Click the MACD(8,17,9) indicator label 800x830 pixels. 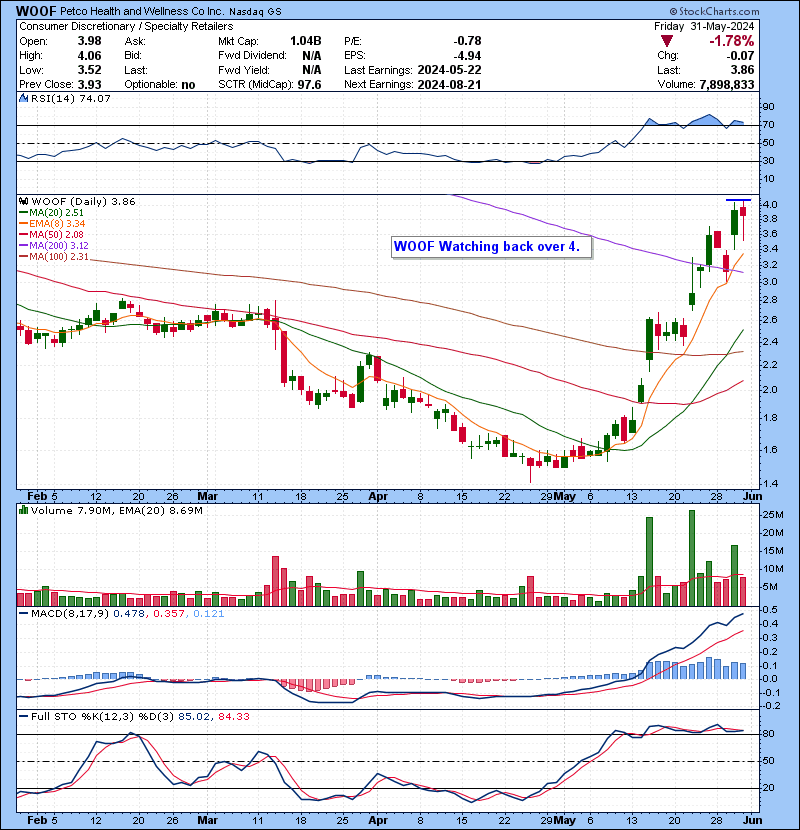pyautogui.click(x=63, y=613)
